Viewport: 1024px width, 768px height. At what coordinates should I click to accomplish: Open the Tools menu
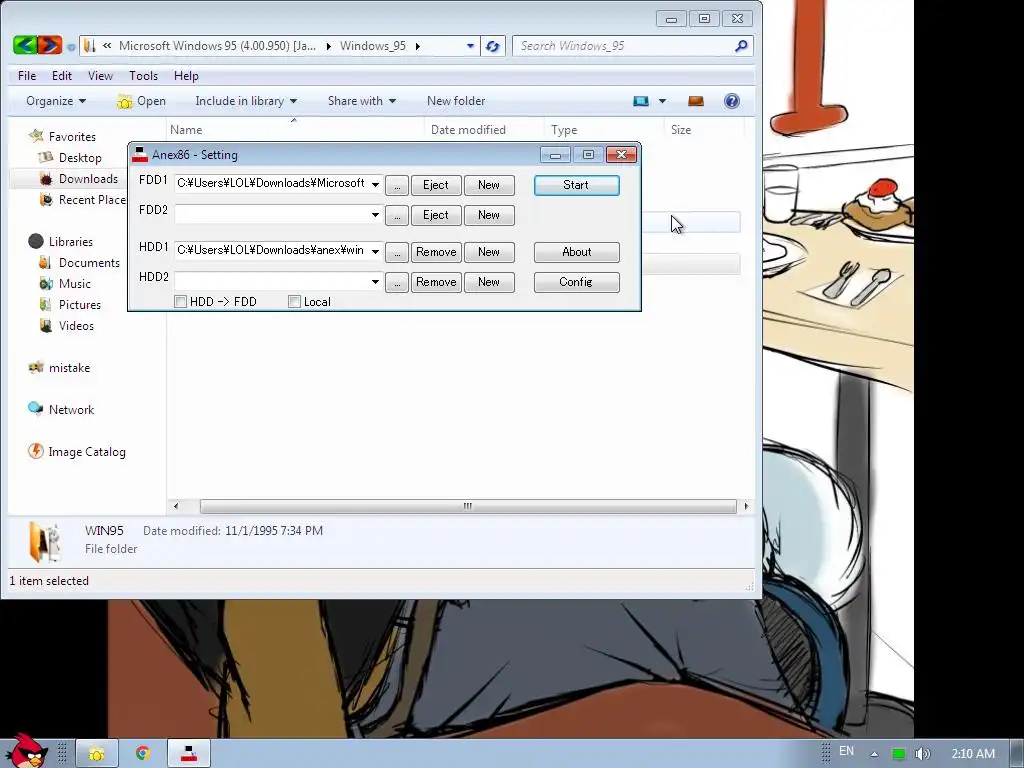pyautogui.click(x=144, y=76)
